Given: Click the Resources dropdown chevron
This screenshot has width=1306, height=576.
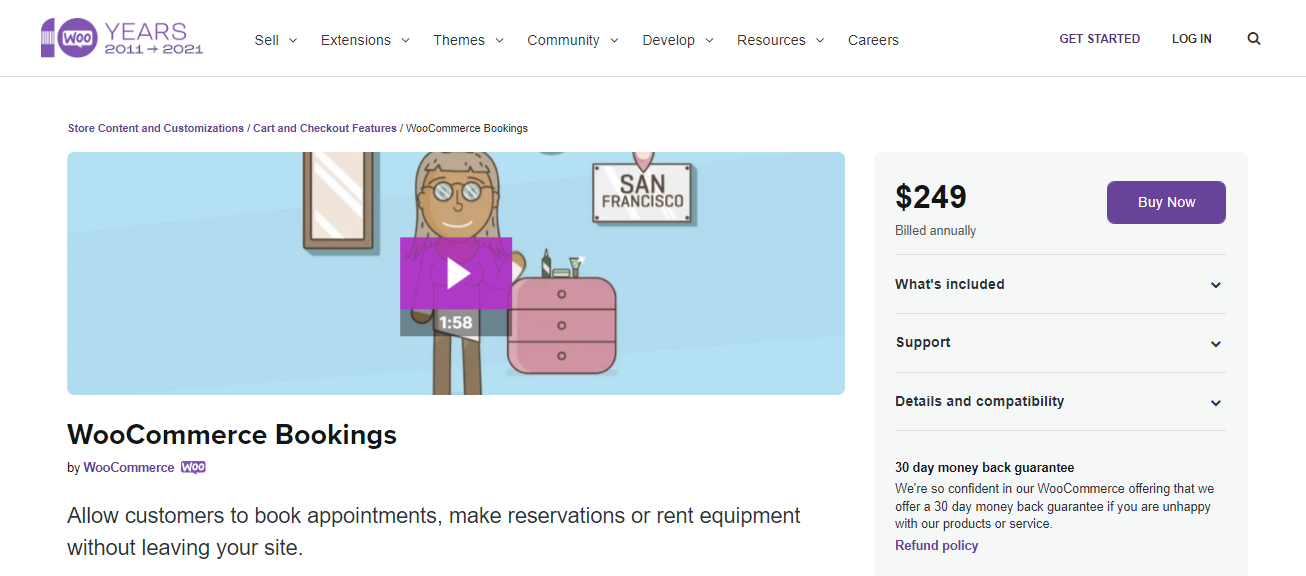Looking at the screenshot, I should (x=819, y=41).
